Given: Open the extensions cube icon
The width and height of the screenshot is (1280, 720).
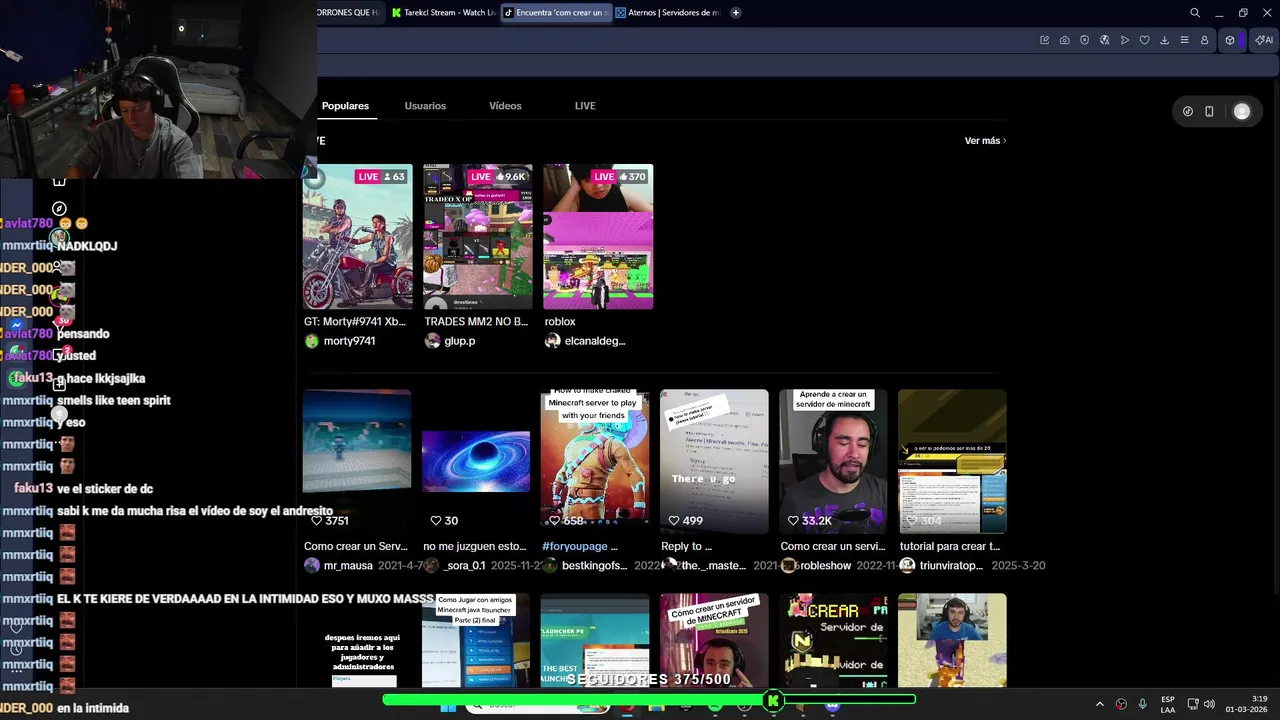Looking at the screenshot, I should (x=1230, y=40).
